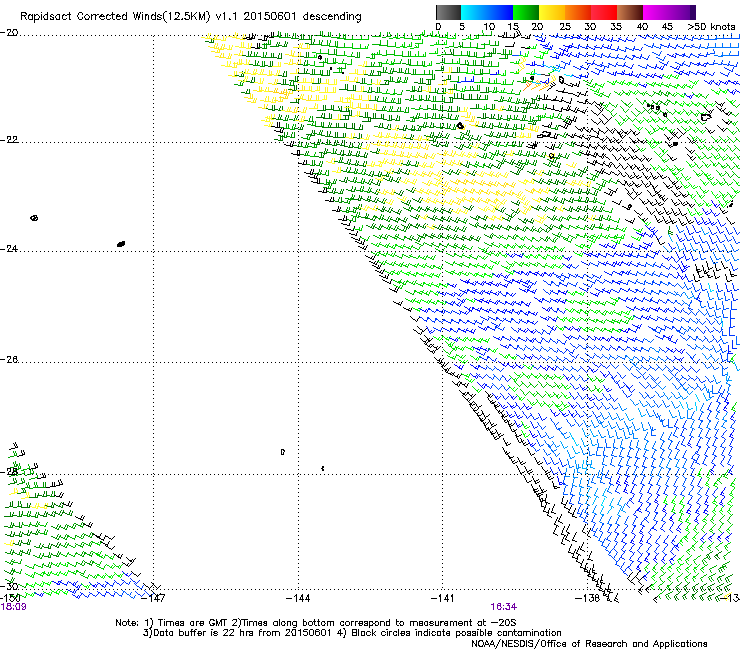
Task: Click the '-20' latitude axis label
Action: pyautogui.click(x=9, y=33)
